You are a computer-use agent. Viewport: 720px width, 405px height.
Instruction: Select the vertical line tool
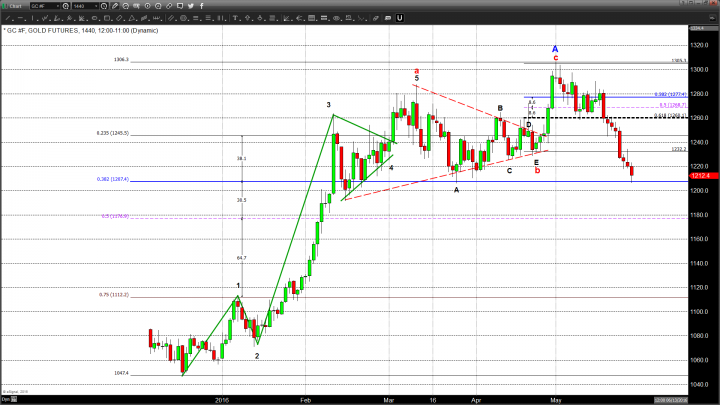pos(33,18)
